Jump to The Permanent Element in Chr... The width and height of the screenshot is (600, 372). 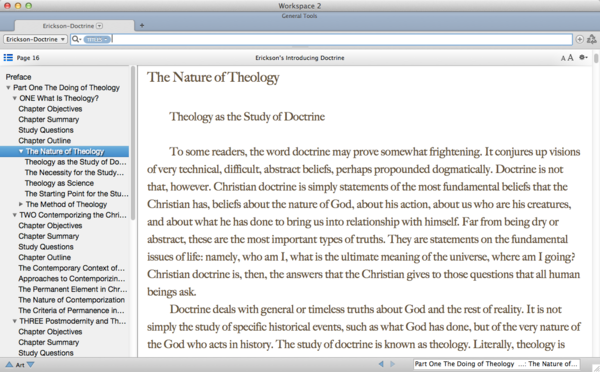(x=73, y=289)
